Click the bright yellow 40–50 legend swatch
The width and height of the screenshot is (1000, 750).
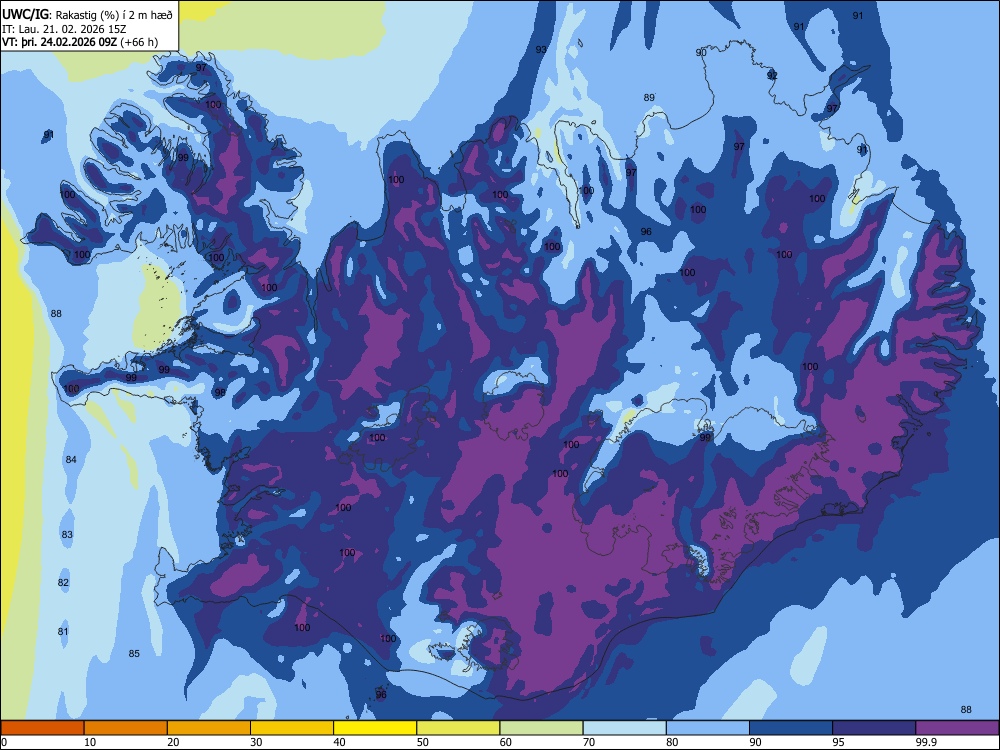pos(375,728)
